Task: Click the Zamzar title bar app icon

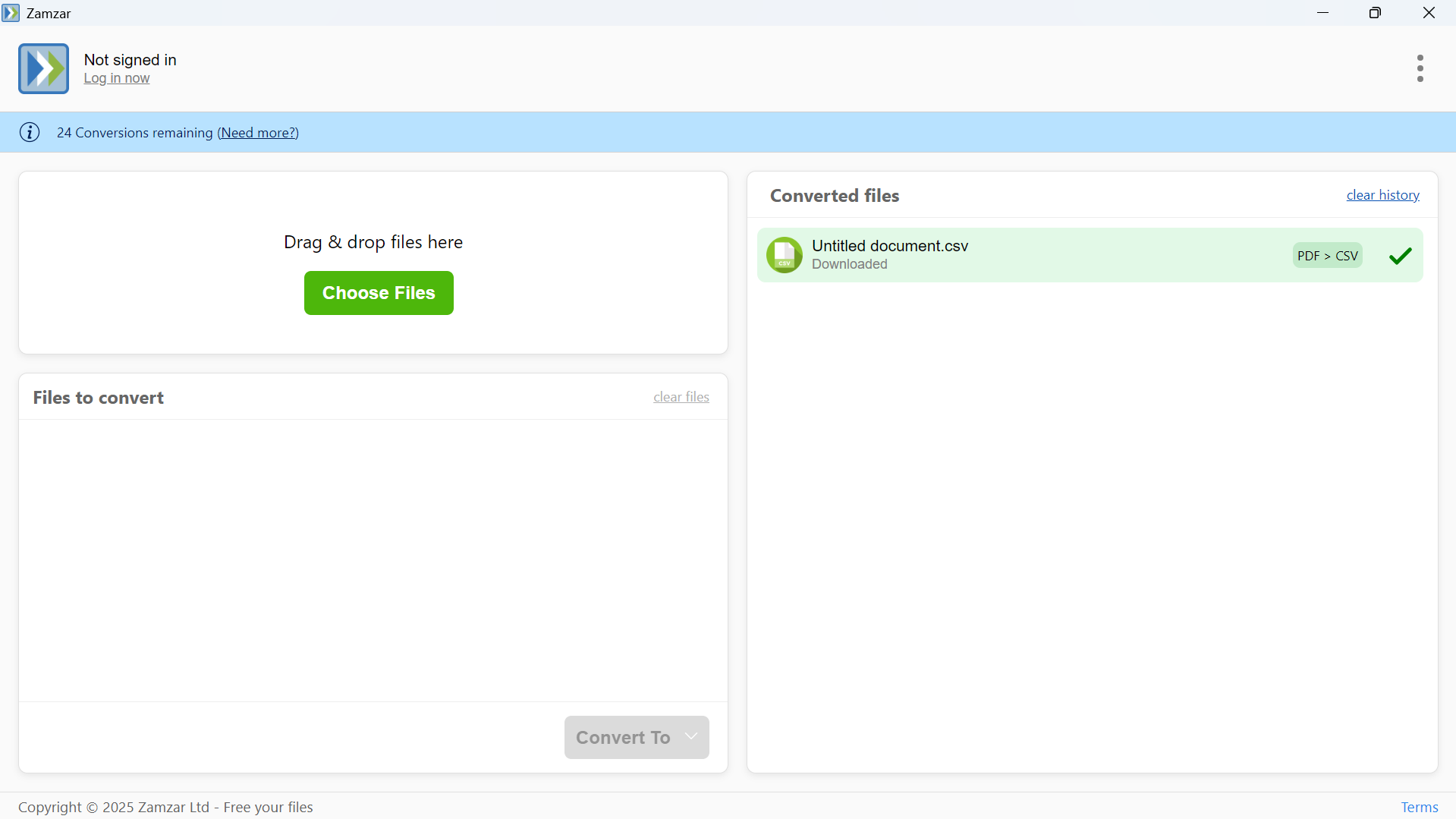Action: (11, 13)
